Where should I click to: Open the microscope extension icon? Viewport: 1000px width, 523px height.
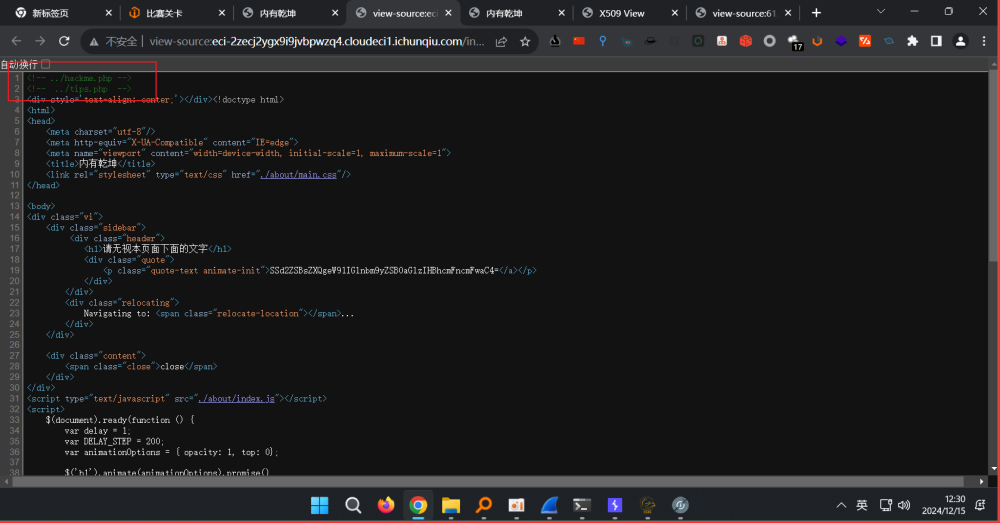[555, 41]
